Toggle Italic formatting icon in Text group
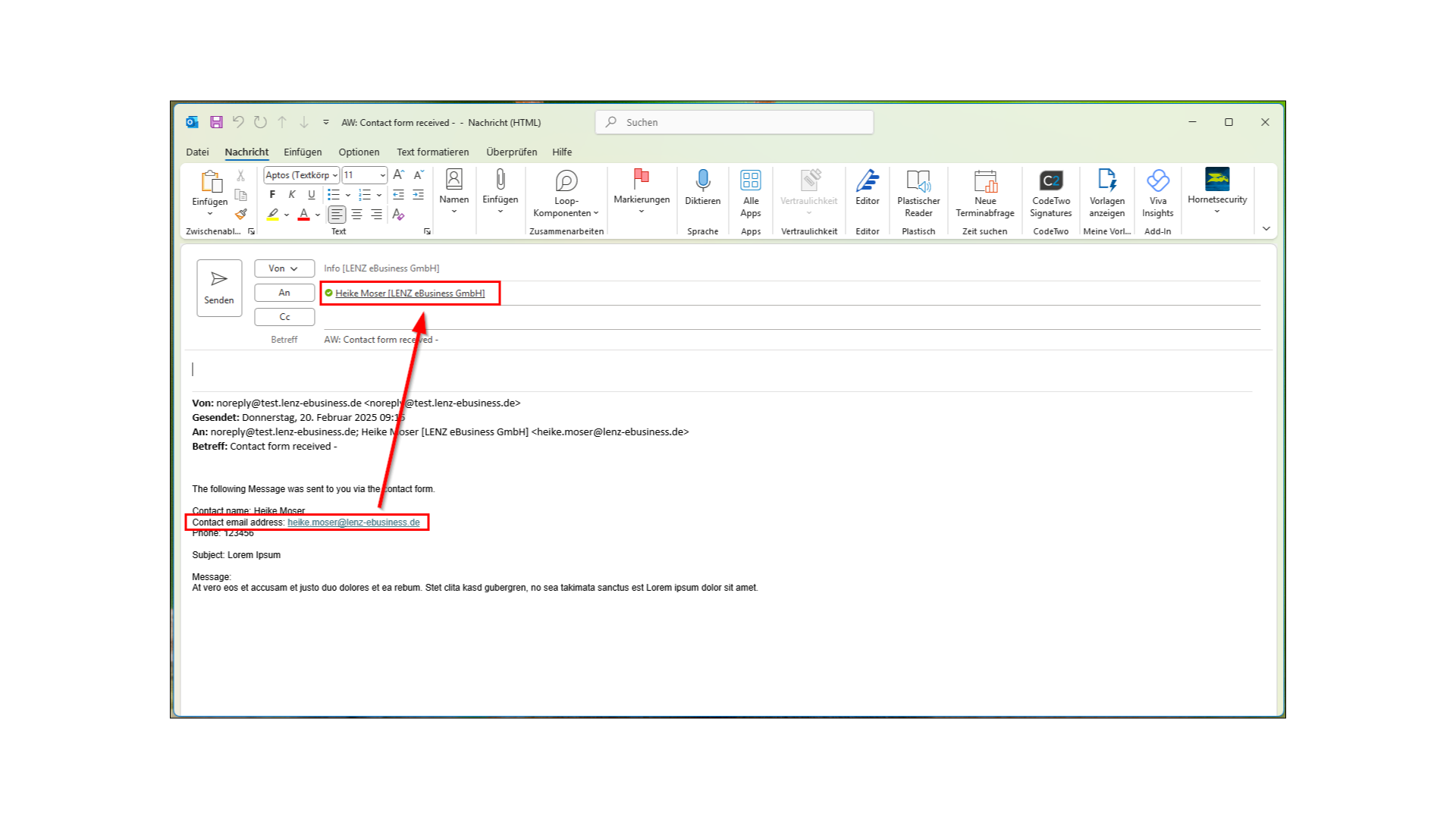 (292, 194)
